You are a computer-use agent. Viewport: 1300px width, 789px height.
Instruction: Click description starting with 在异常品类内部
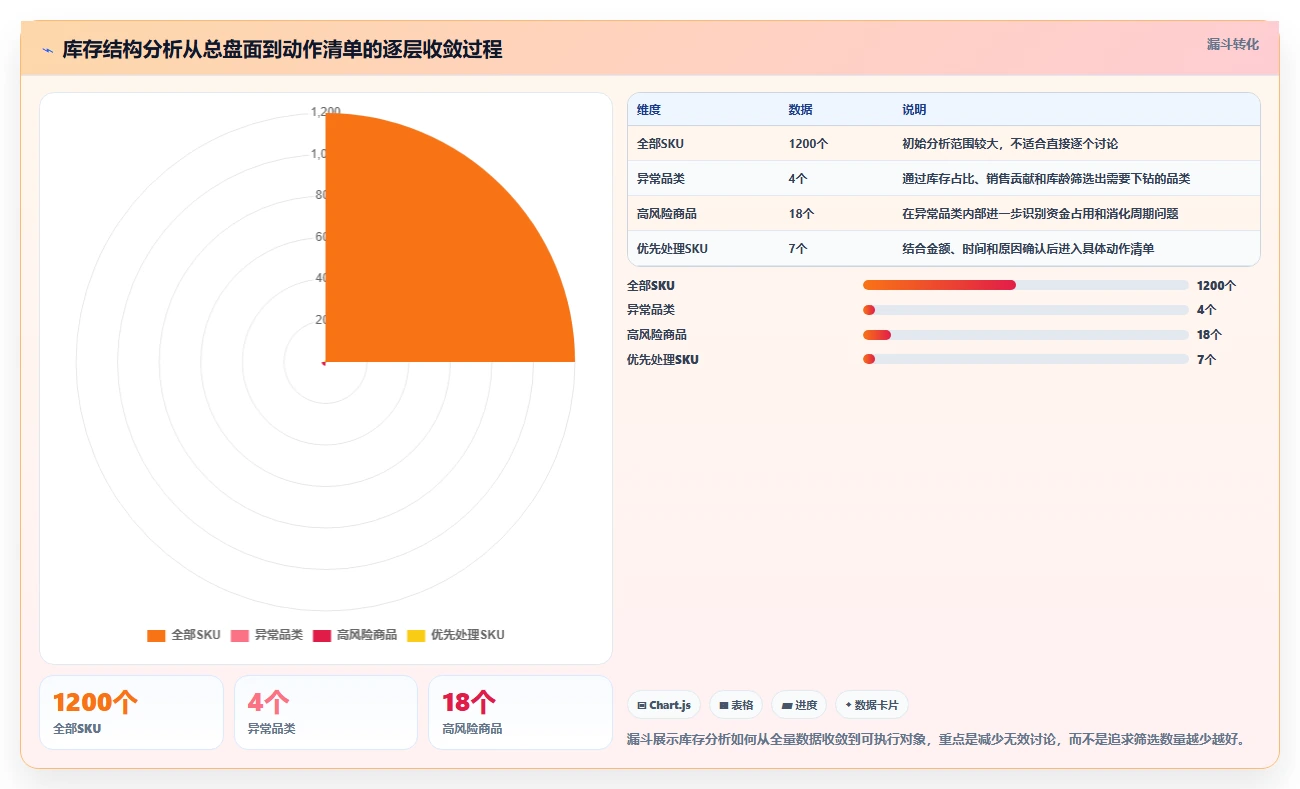(x=1040, y=214)
